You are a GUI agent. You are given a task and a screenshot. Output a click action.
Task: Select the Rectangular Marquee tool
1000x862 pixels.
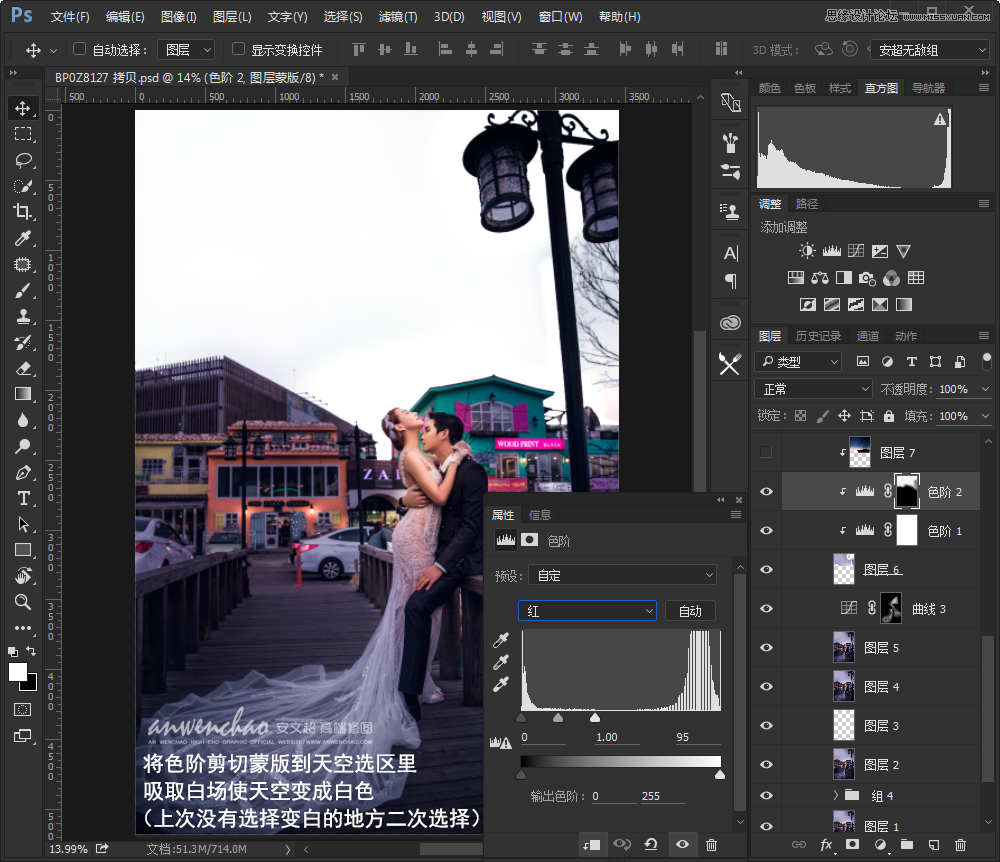click(23, 134)
